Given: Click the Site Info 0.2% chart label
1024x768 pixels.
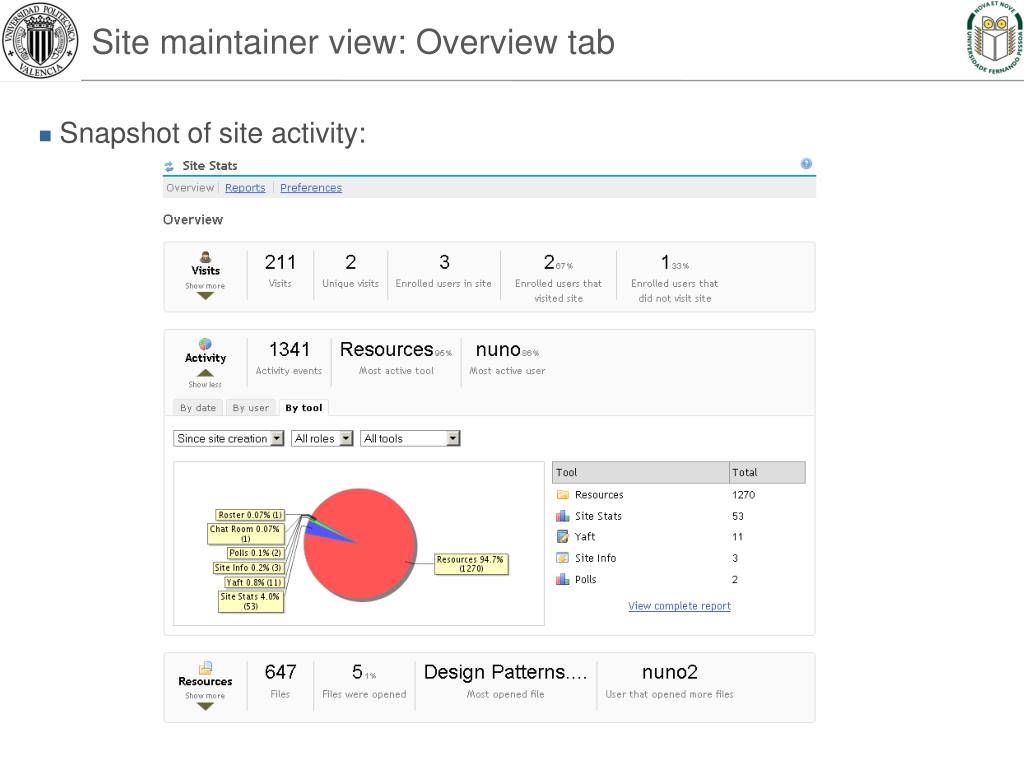Looking at the screenshot, I should click(248, 568).
